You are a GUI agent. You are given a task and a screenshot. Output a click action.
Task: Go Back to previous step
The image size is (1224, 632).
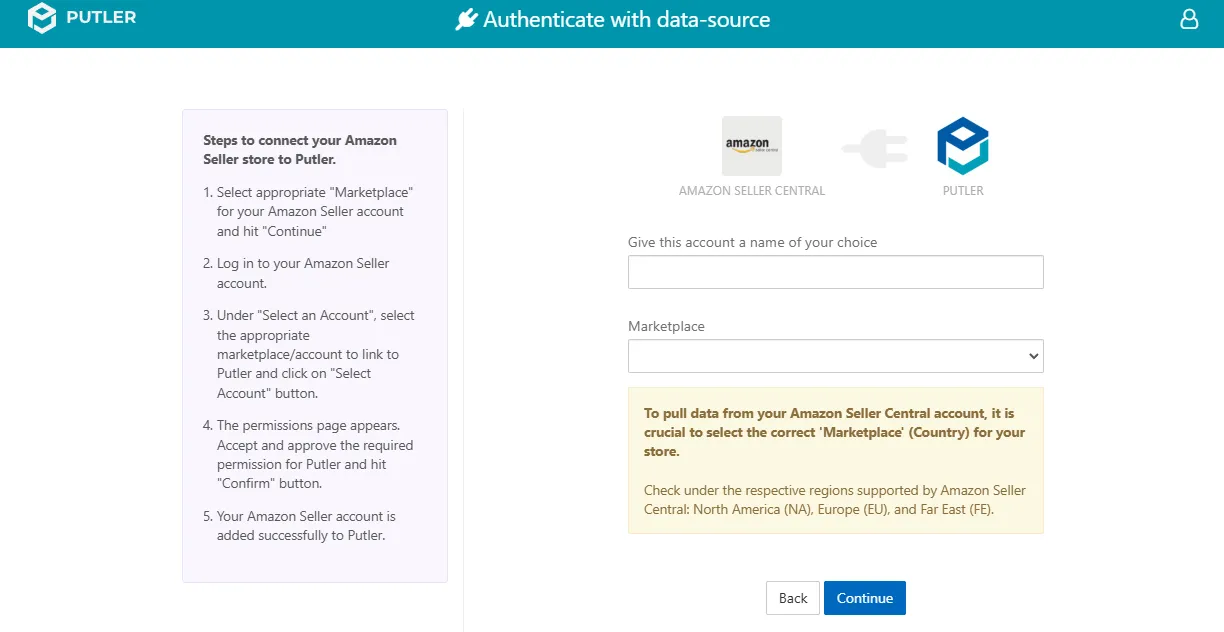tap(793, 598)
